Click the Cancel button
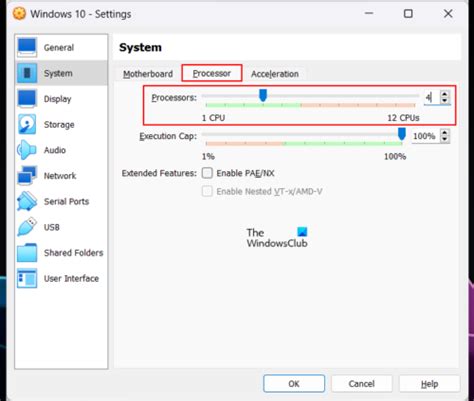This screenshot has height=401, width=474. pyautogui.click(x=362, y=384)
